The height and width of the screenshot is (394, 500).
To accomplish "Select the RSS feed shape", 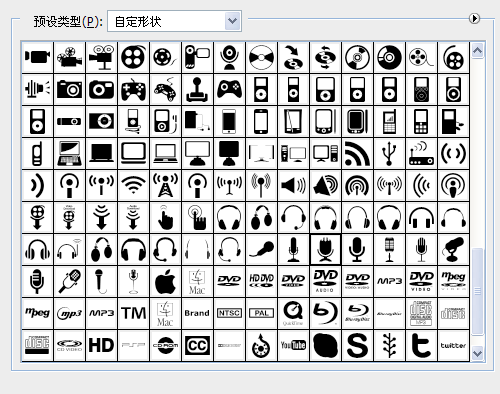I will 357,153.
